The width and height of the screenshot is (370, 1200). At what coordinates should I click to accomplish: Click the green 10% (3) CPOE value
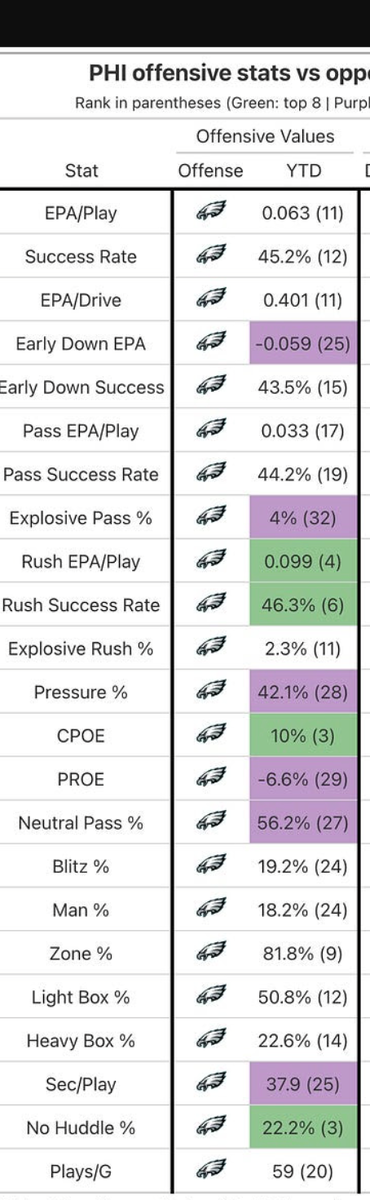[304, 735]
